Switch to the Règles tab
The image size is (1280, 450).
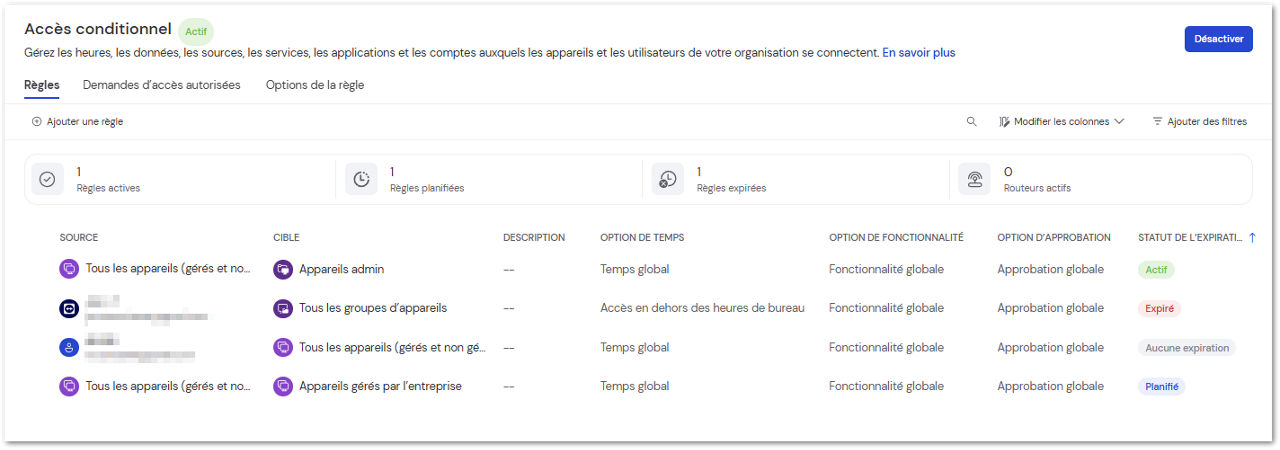pyautogui.click(x=42, y=85)
